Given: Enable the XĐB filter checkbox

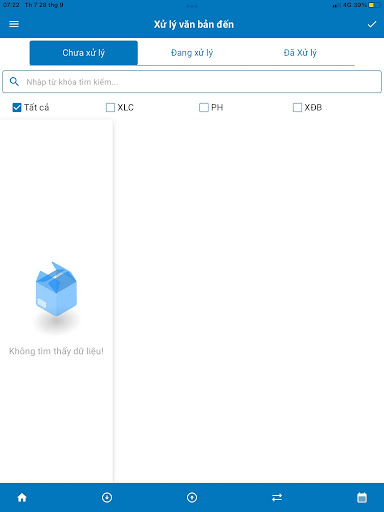Looking at the screenshot, I should click(x=297, y=107).
